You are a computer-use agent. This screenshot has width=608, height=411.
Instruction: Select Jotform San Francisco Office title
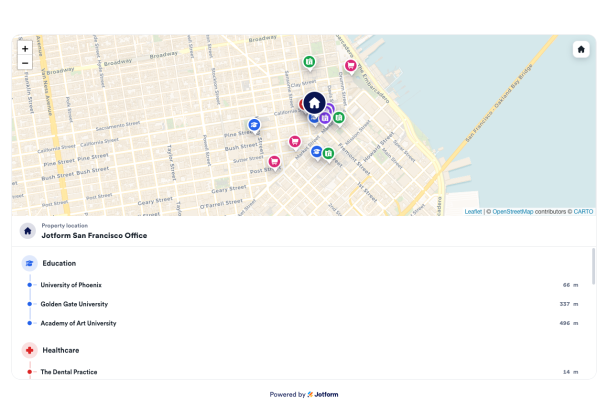pos(94,235)
